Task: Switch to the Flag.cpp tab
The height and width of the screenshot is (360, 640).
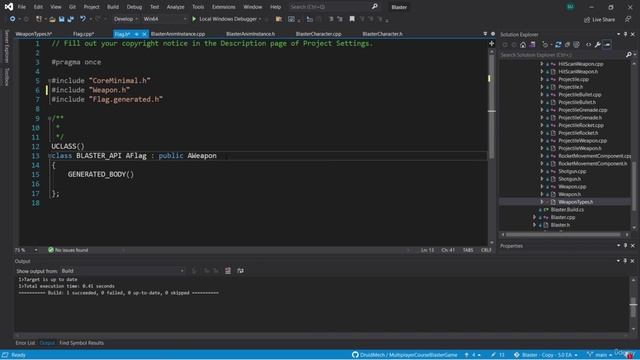Action: tap(83, 34)
